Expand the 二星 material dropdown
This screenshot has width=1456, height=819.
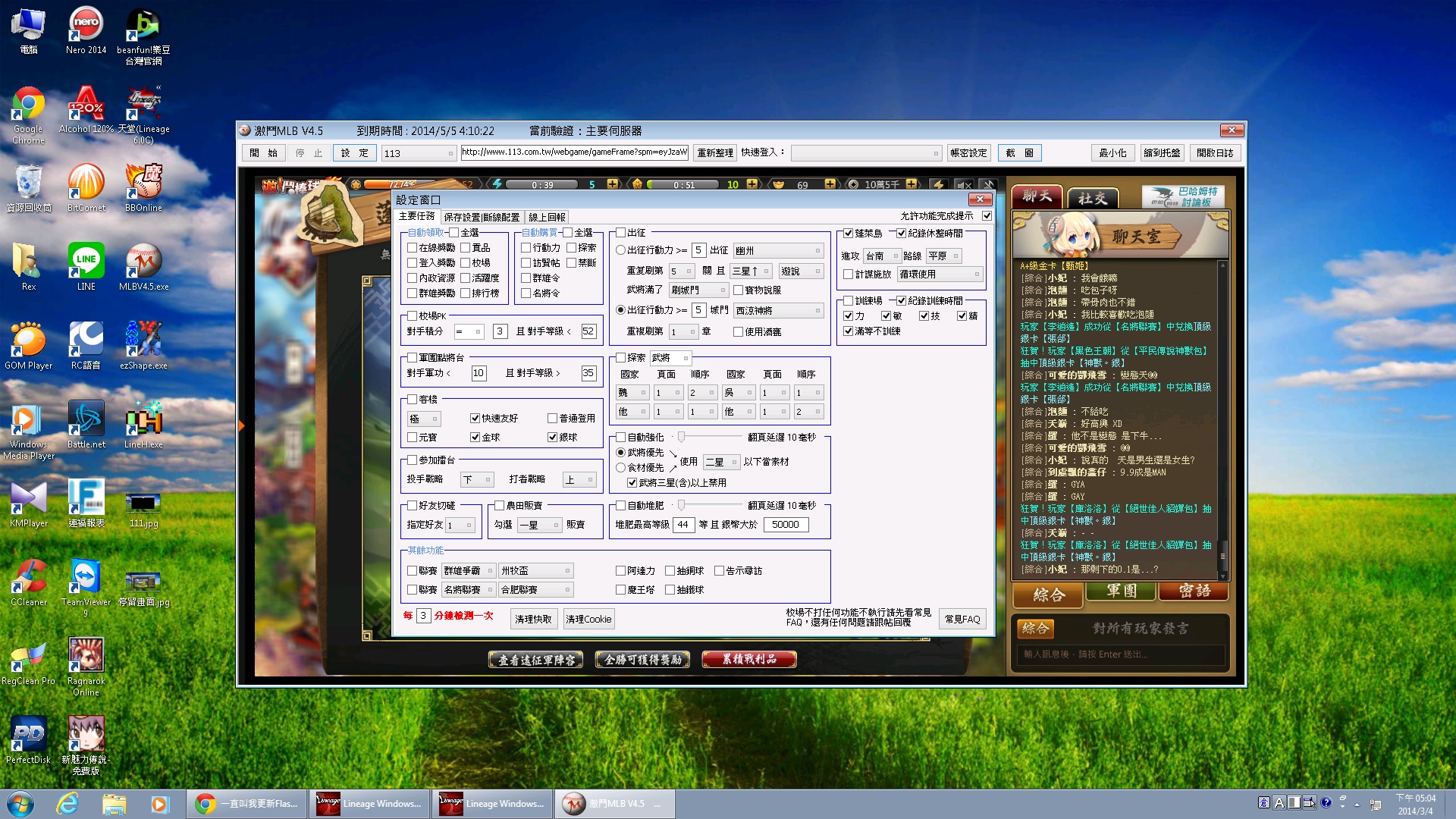pos(722,462)
